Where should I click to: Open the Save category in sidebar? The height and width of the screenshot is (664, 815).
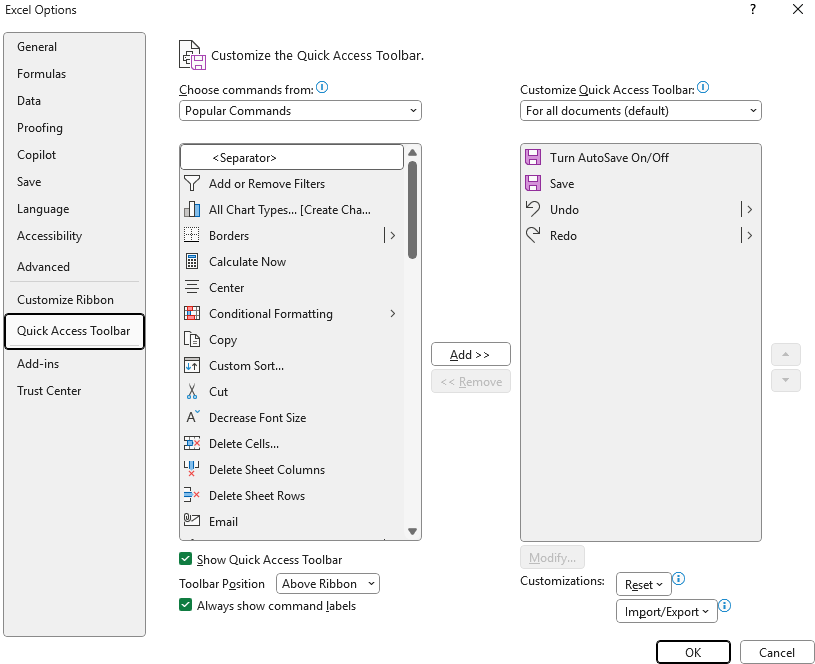coord(74,182)
